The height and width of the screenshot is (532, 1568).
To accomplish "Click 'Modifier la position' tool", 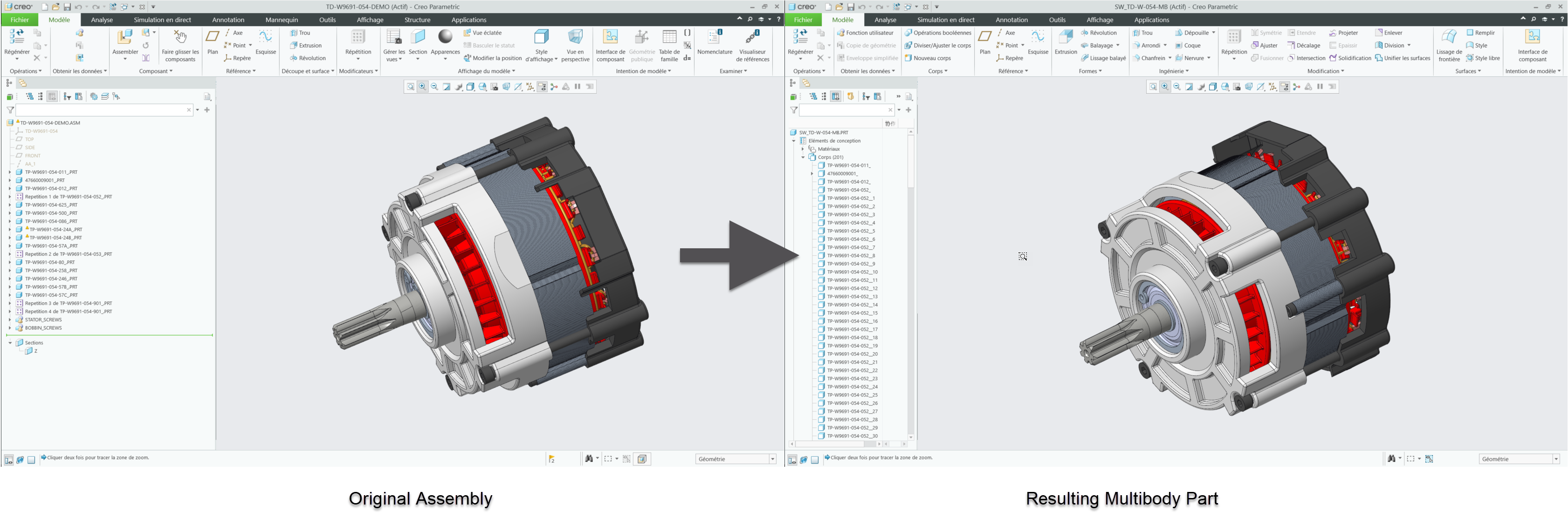I will coord(492,58).
